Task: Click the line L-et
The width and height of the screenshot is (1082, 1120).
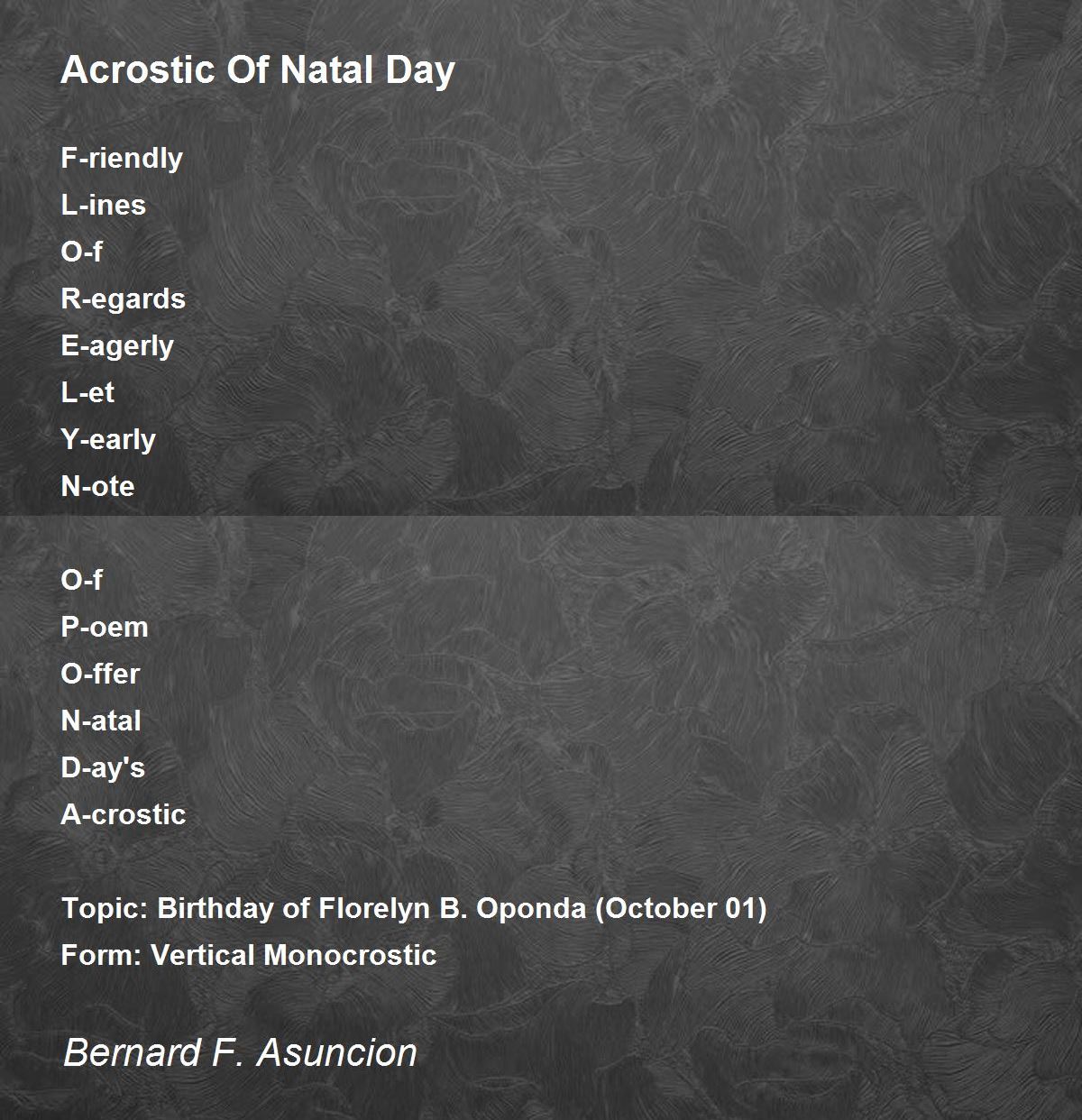Action: (87, 392)
